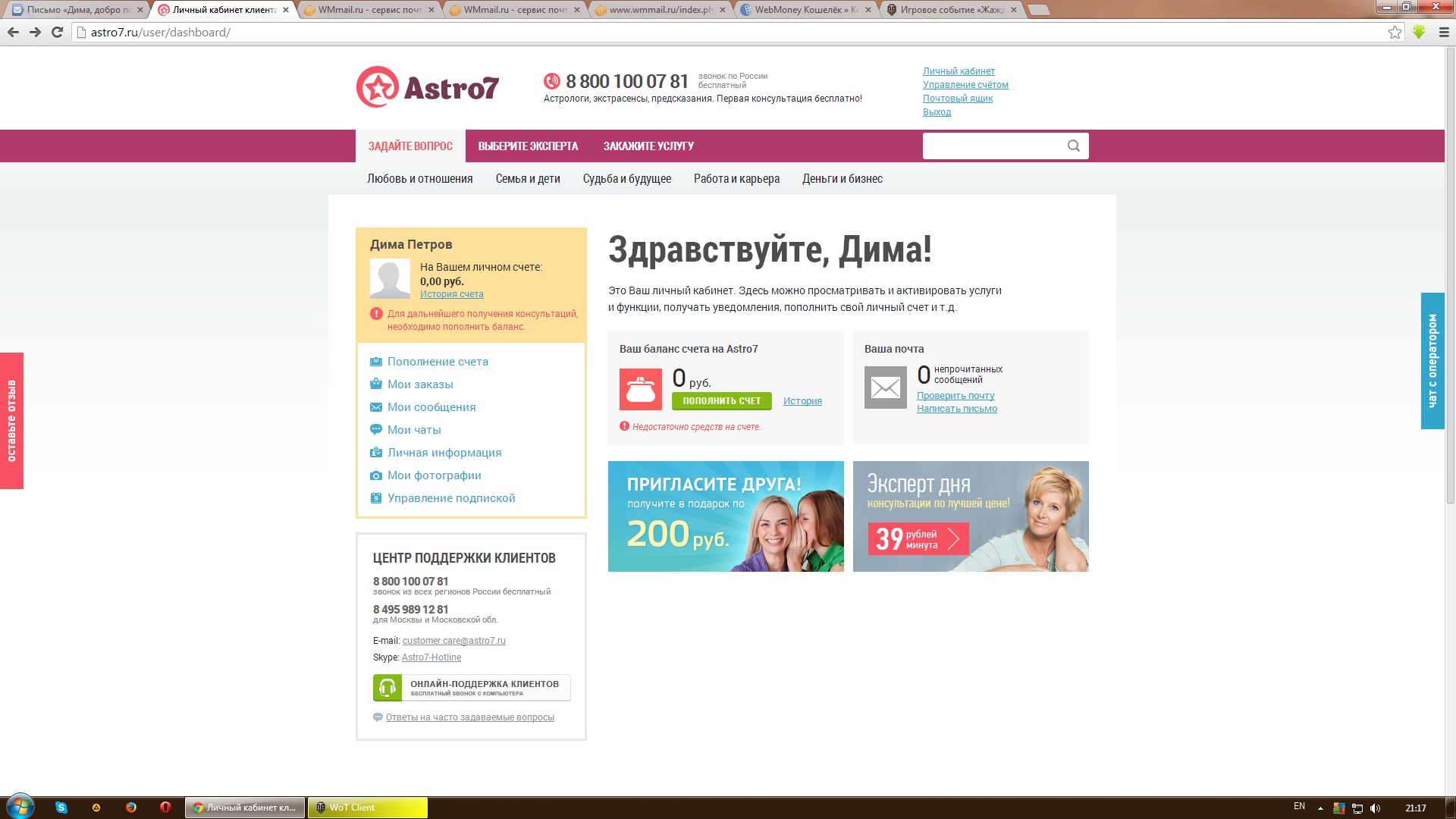Open Skype from taskbar
This screenshot has width=1456, height=819.
click(61, 808)
